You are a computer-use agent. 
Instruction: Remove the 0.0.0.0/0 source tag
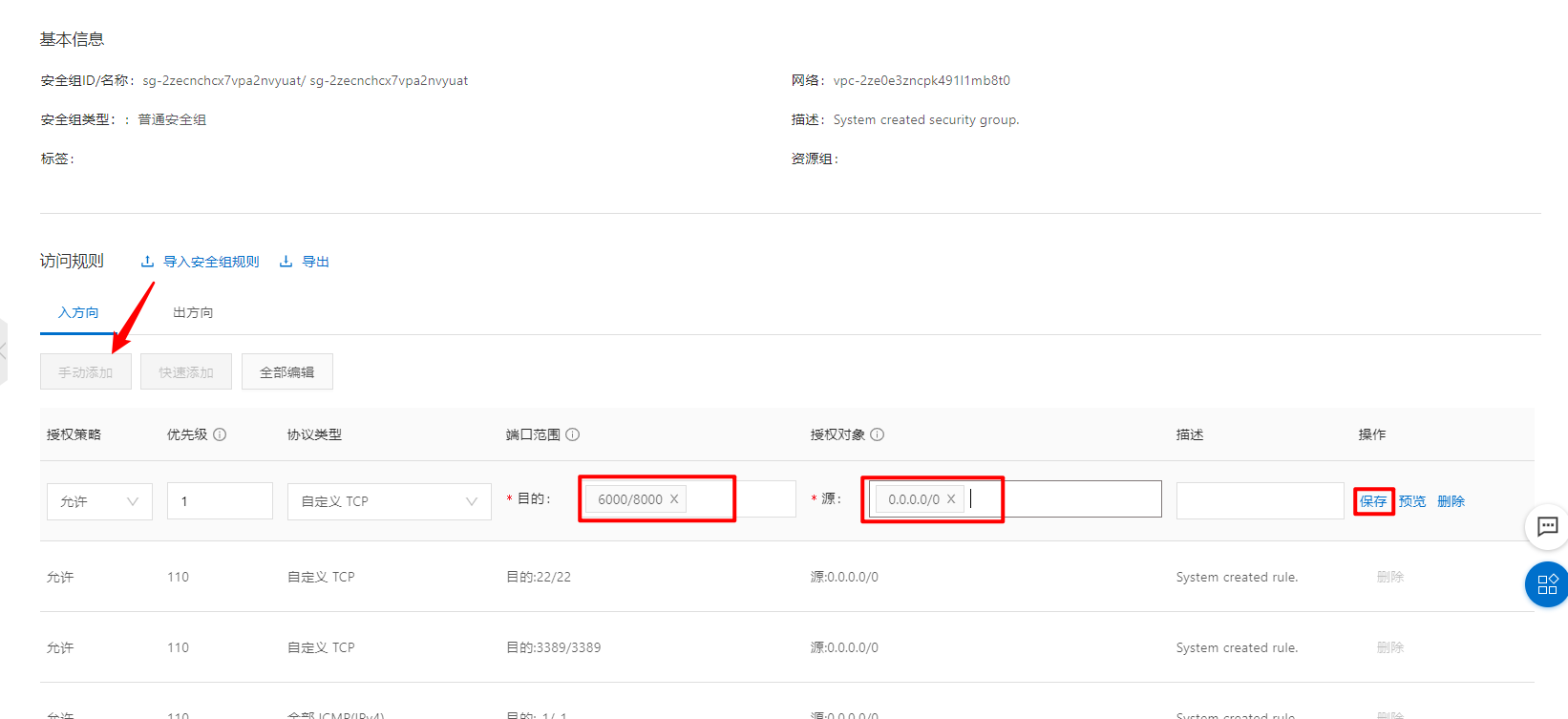(951, 498)
